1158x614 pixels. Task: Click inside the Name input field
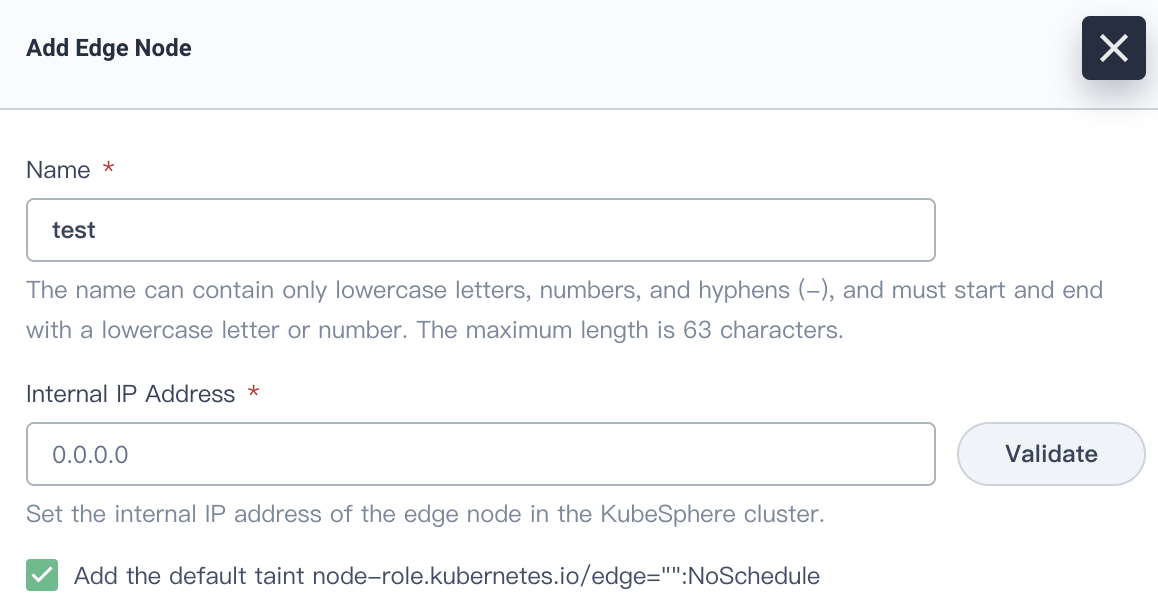pyautogui.click(x=480, y=230)
